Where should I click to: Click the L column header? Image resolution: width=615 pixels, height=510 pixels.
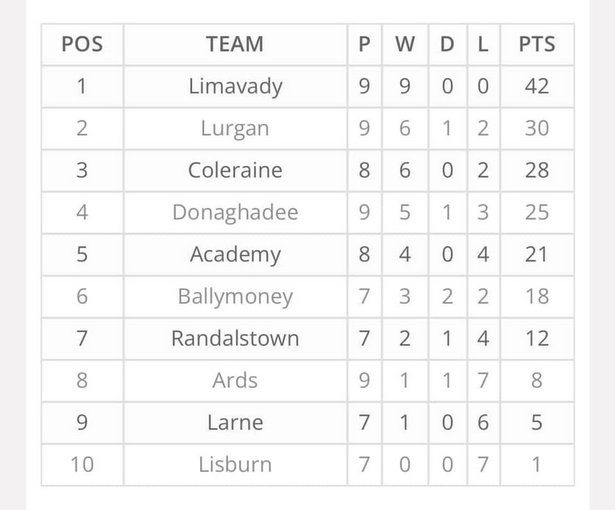pos(483,44)
